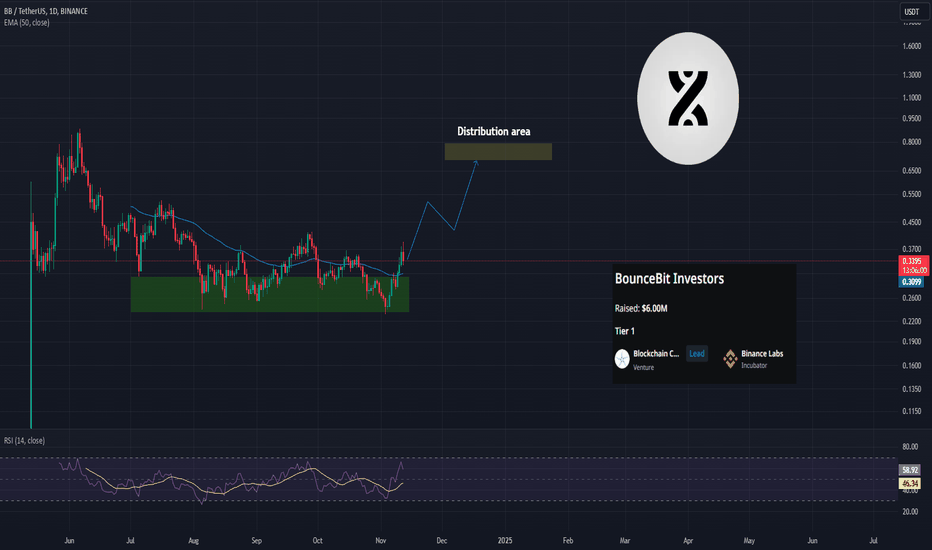Click the BounceBit Investors heading

tap(669, 279)
